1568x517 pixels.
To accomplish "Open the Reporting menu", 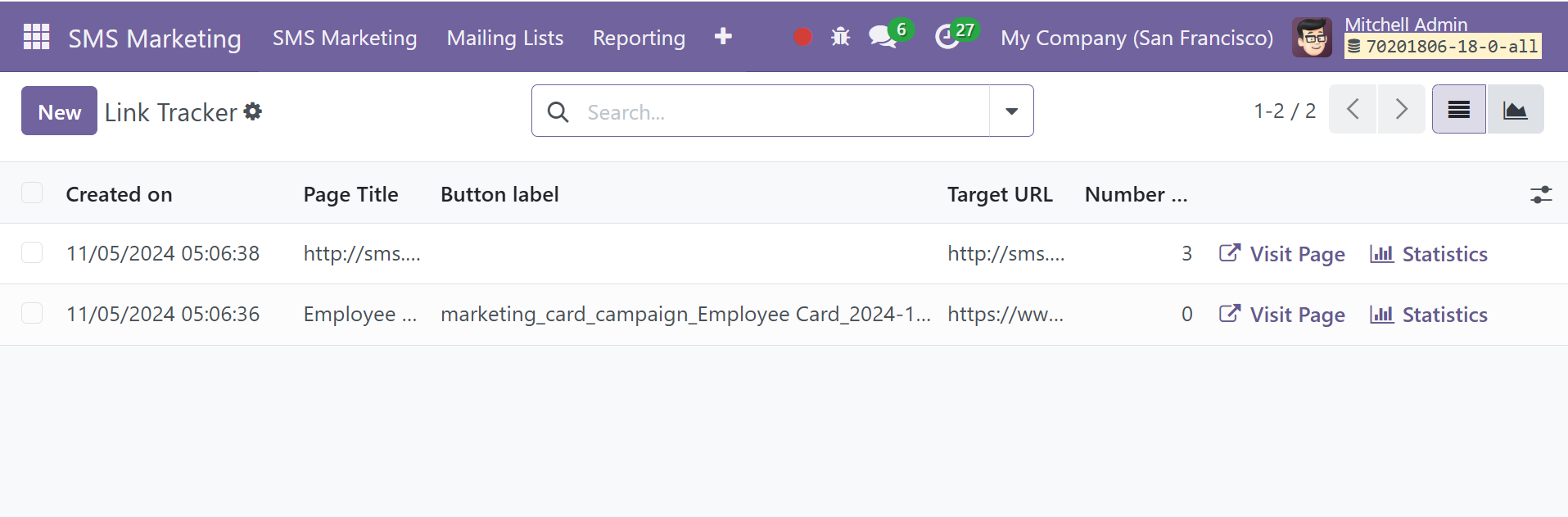I will coord(639,38).
